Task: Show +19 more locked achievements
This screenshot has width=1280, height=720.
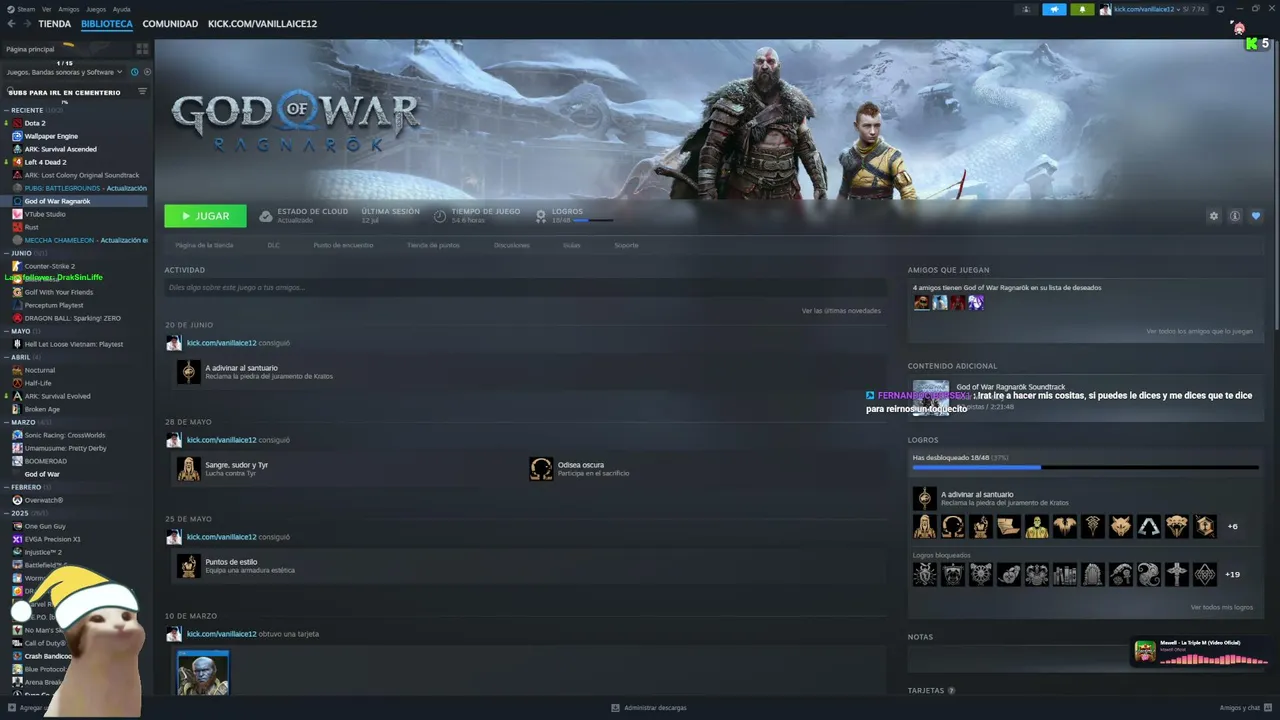Action: click(1232, 574)
